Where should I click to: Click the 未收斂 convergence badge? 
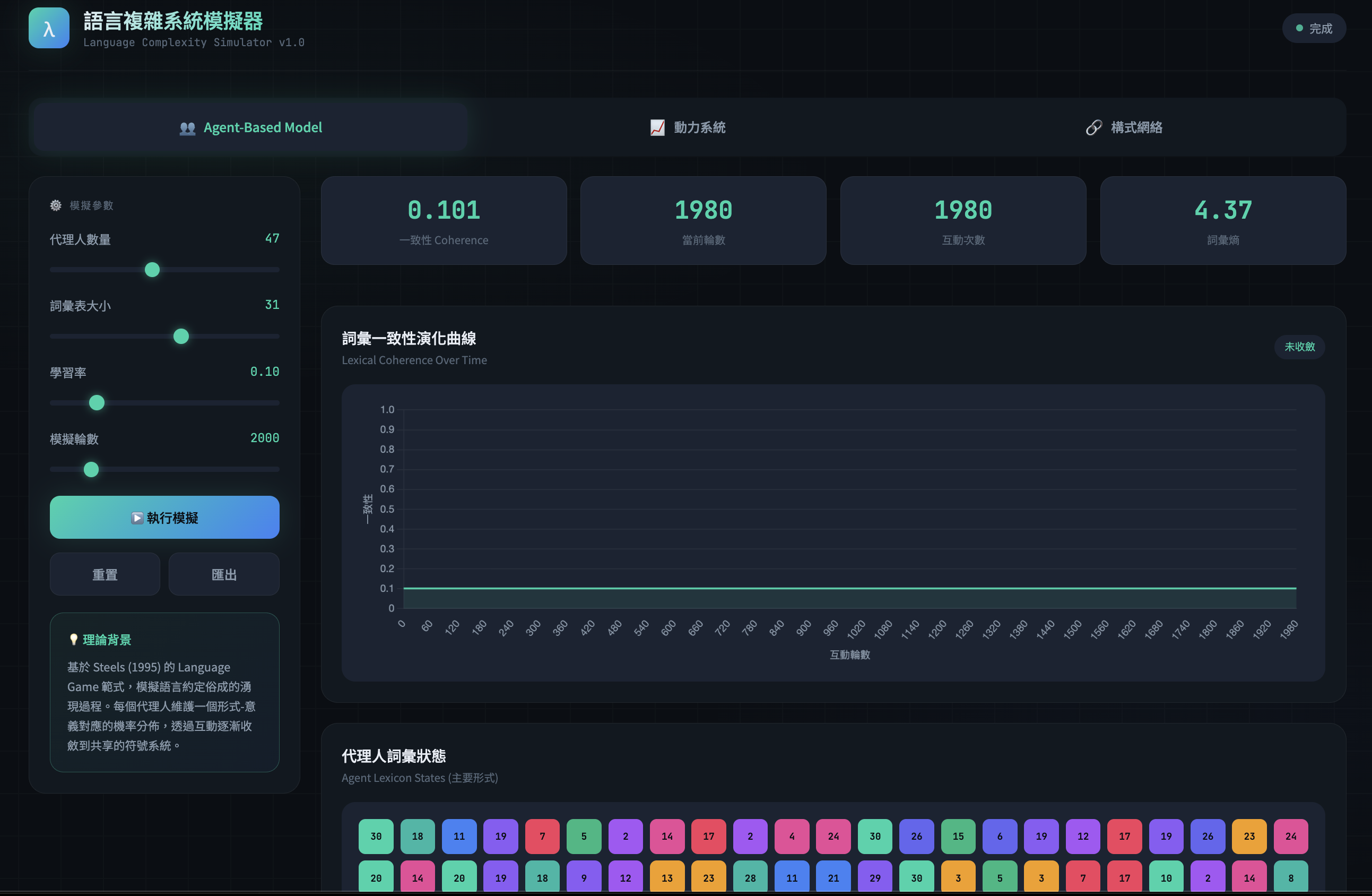pyautogui.click(x=1299, y=347)
